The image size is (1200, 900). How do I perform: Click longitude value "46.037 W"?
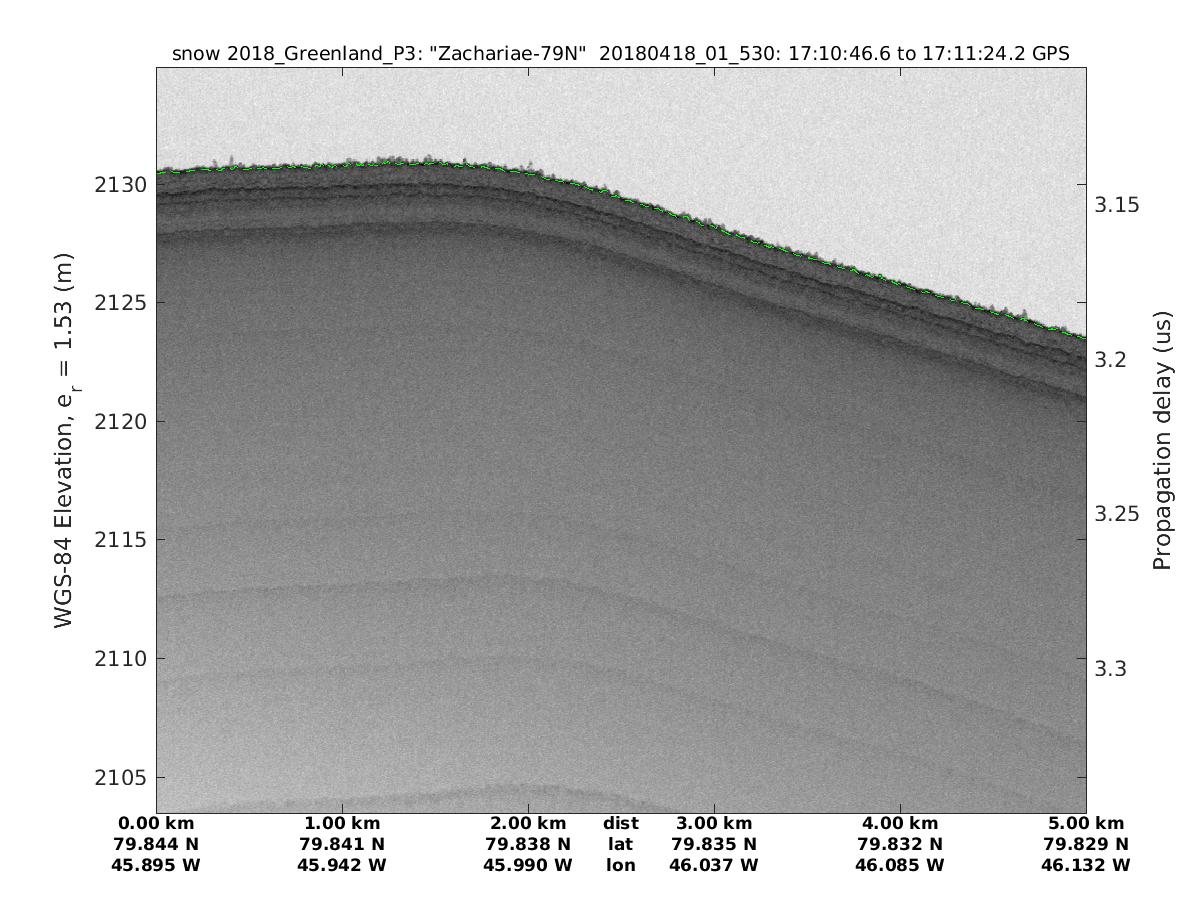[x=714, y=865]
